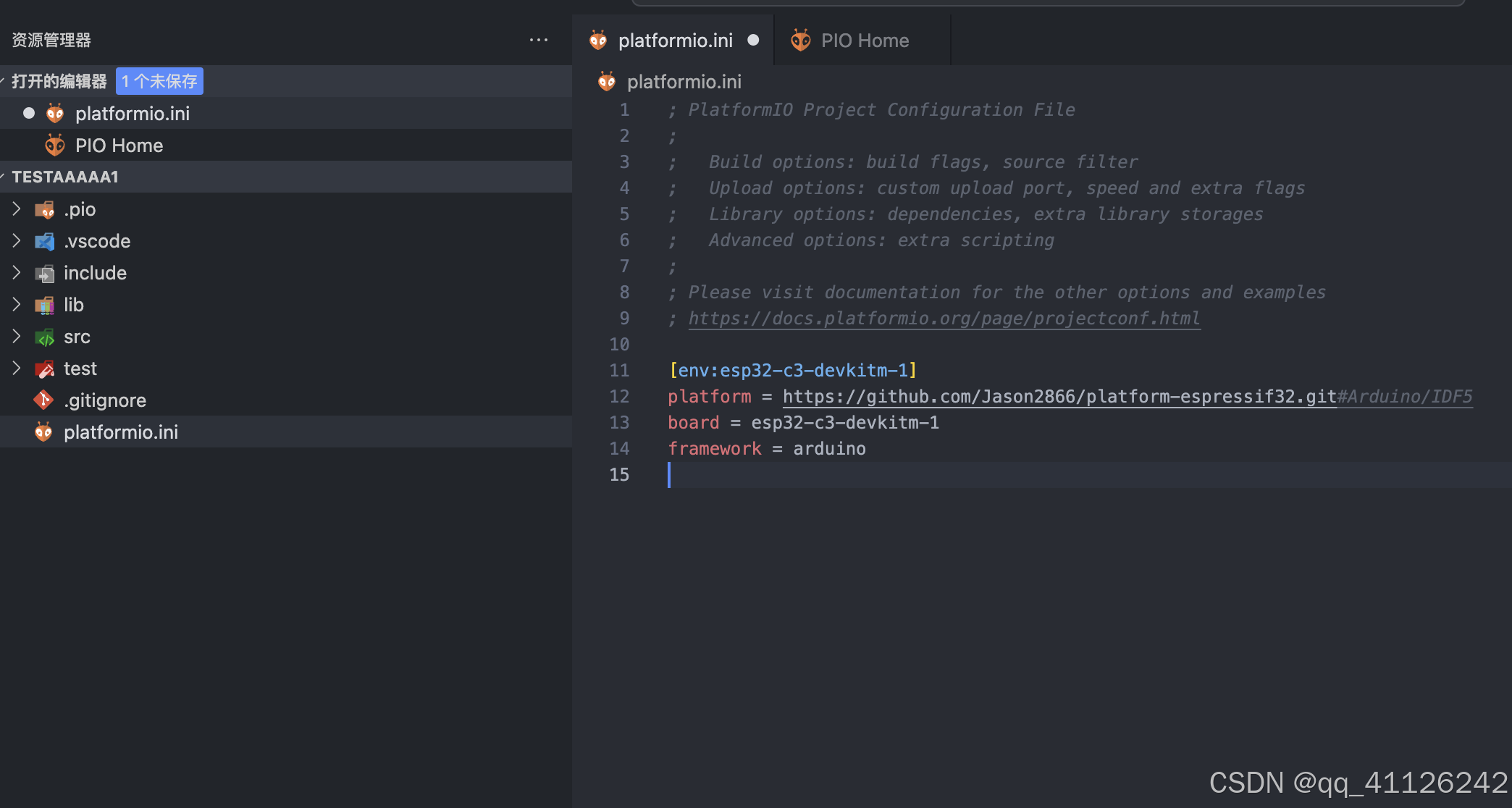1512x808 pixels.
Task: Click the three-dots explorer actions icon
Action: coord(538,40)
